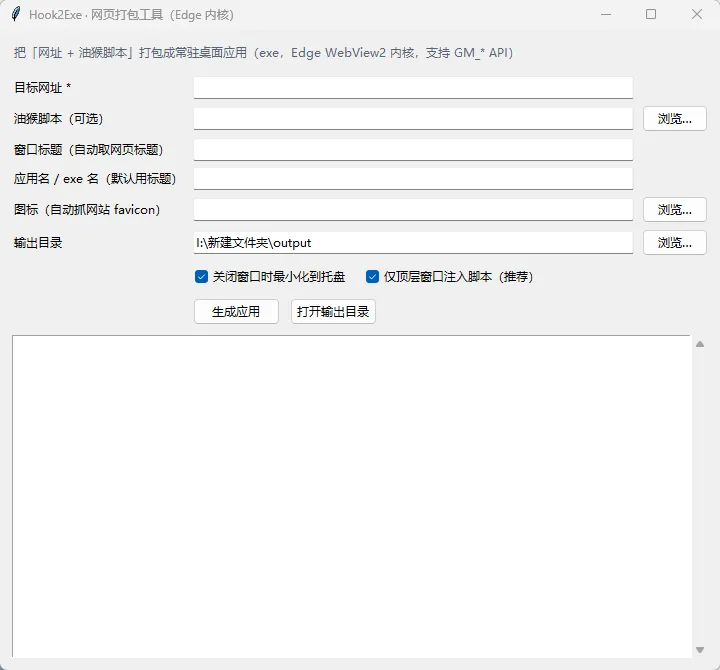Browse for the 输出目录 folder
The image size is (720, 670).
(674, 242)
